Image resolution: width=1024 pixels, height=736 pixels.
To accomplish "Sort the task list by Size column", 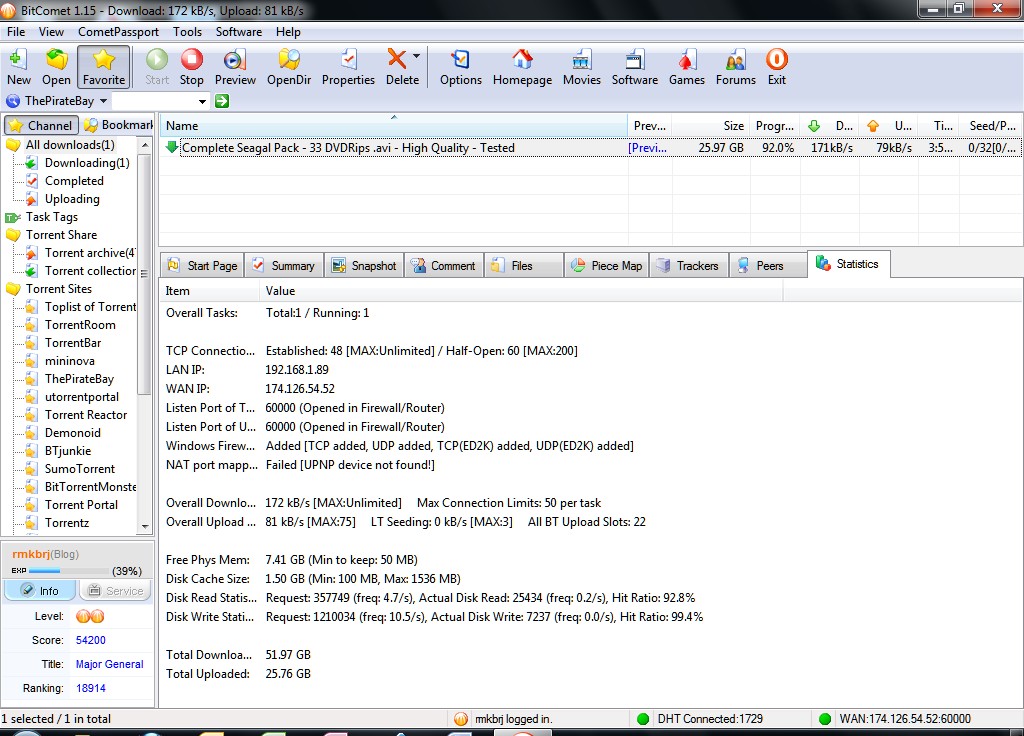I will [x=711, y=125].
